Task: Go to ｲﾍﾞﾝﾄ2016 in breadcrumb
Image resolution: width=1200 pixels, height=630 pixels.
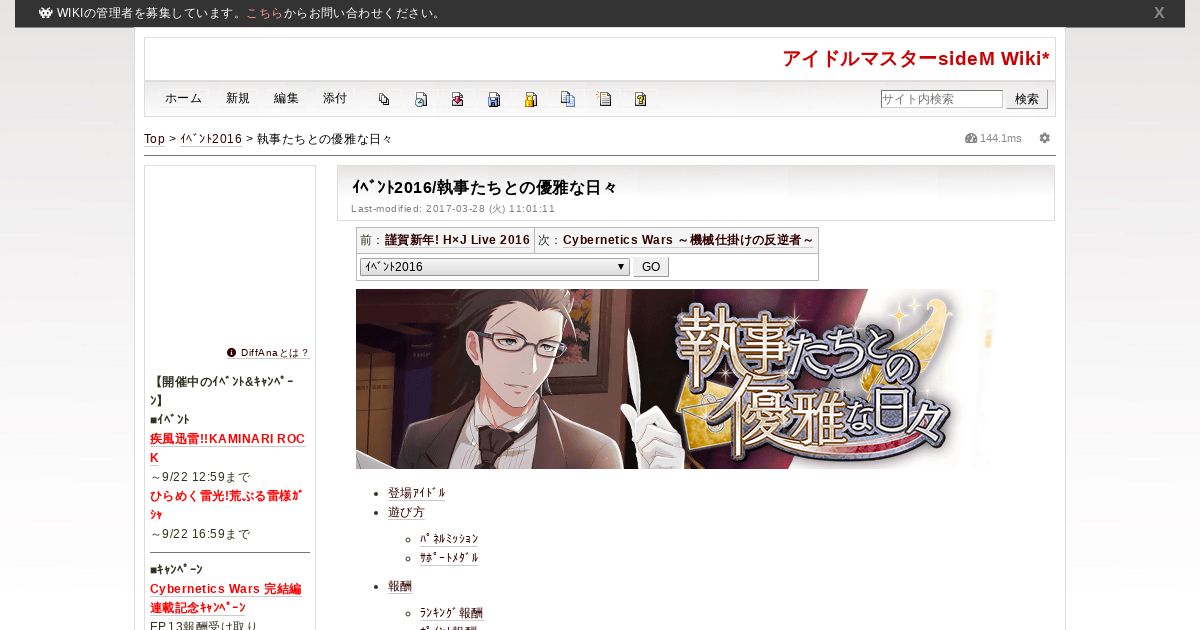Action: pyautogui.click(x=211, y=139)
